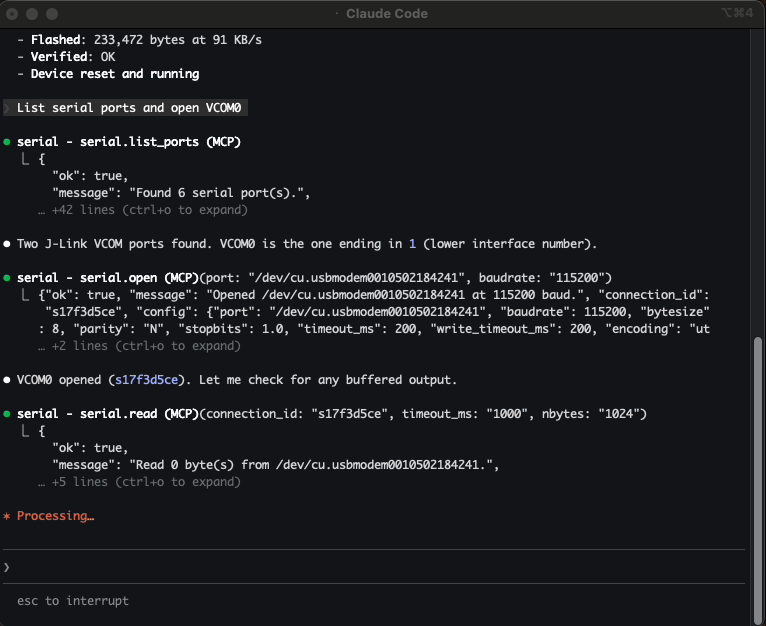The height and width of the screenshot is (626, 766).
Task: Click the green bullet beside serial.read
Action: (x=8, y=413)
